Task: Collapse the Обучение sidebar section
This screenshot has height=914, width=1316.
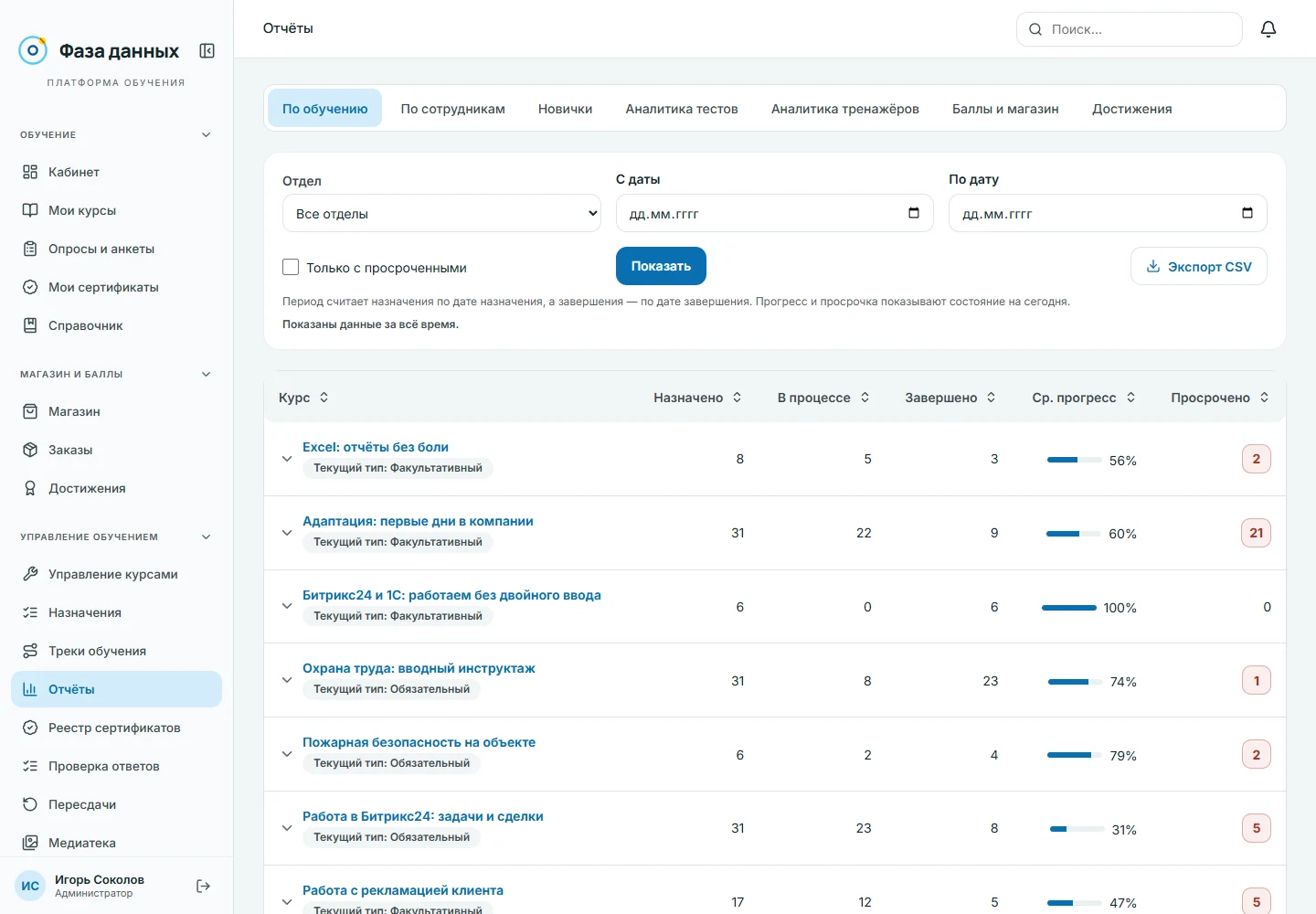Action: coord(207,134)
